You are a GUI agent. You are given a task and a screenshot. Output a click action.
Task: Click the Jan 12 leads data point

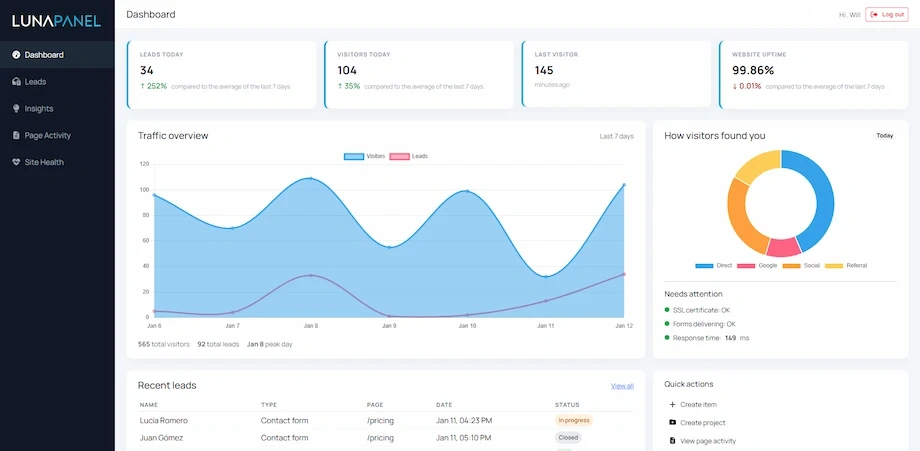point(624,274)
